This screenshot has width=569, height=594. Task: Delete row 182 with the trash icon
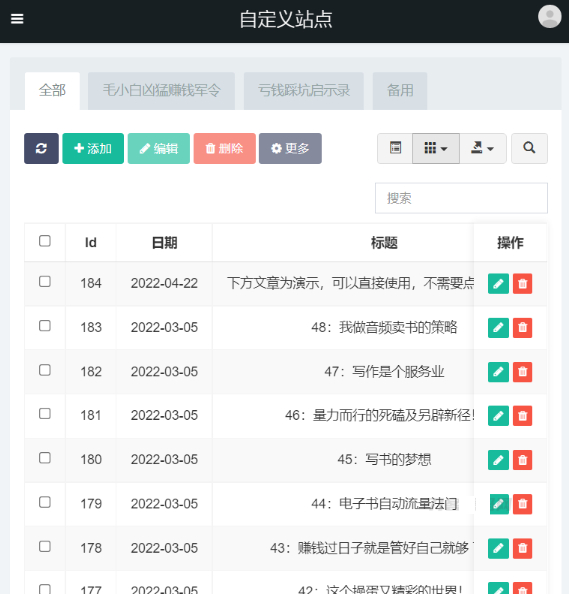point(522,372)
